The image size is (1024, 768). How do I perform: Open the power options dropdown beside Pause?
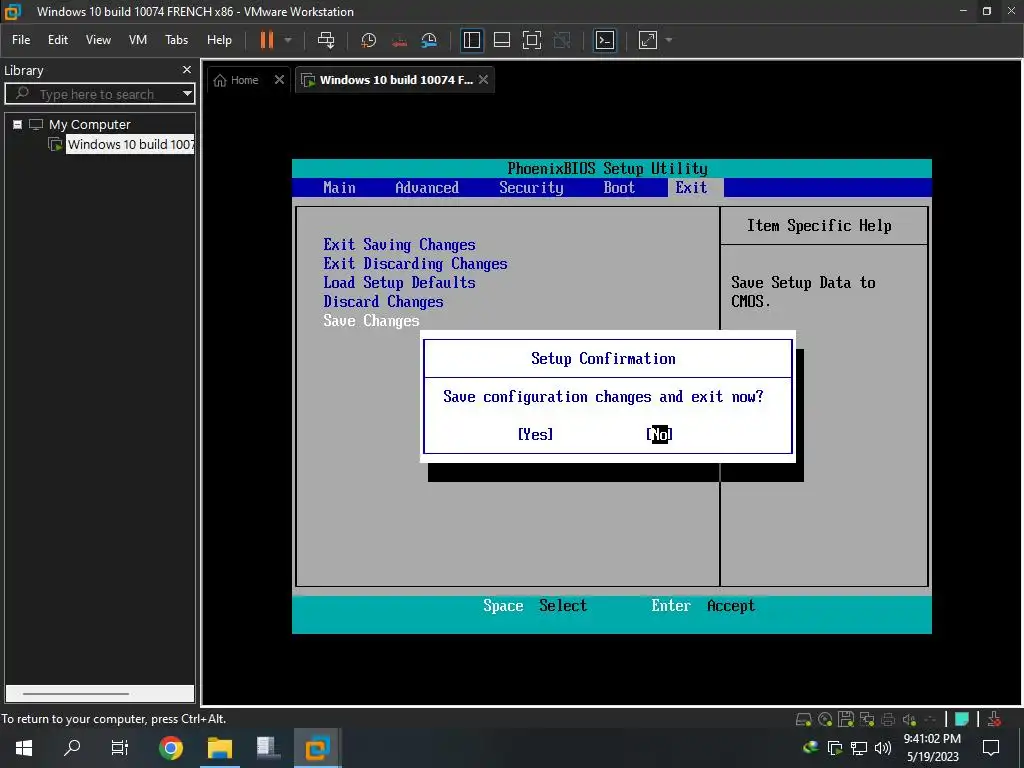coord(287,40)
